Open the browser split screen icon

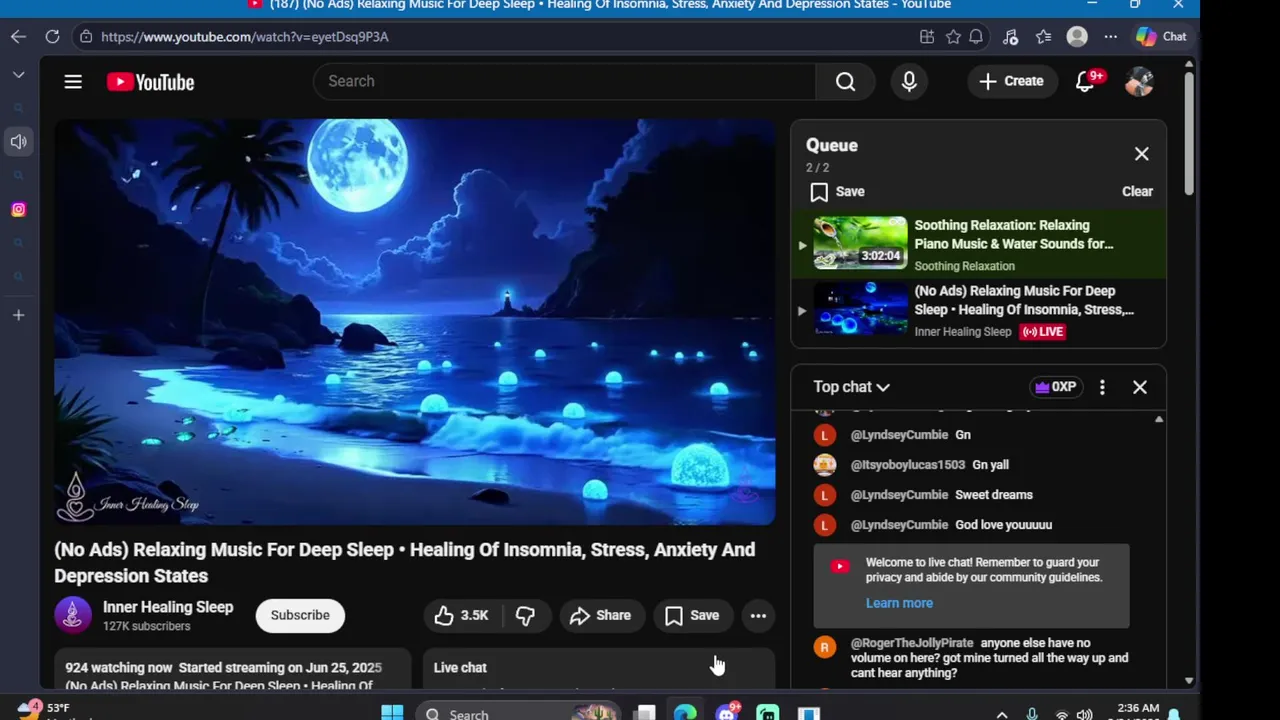[927, 36]
